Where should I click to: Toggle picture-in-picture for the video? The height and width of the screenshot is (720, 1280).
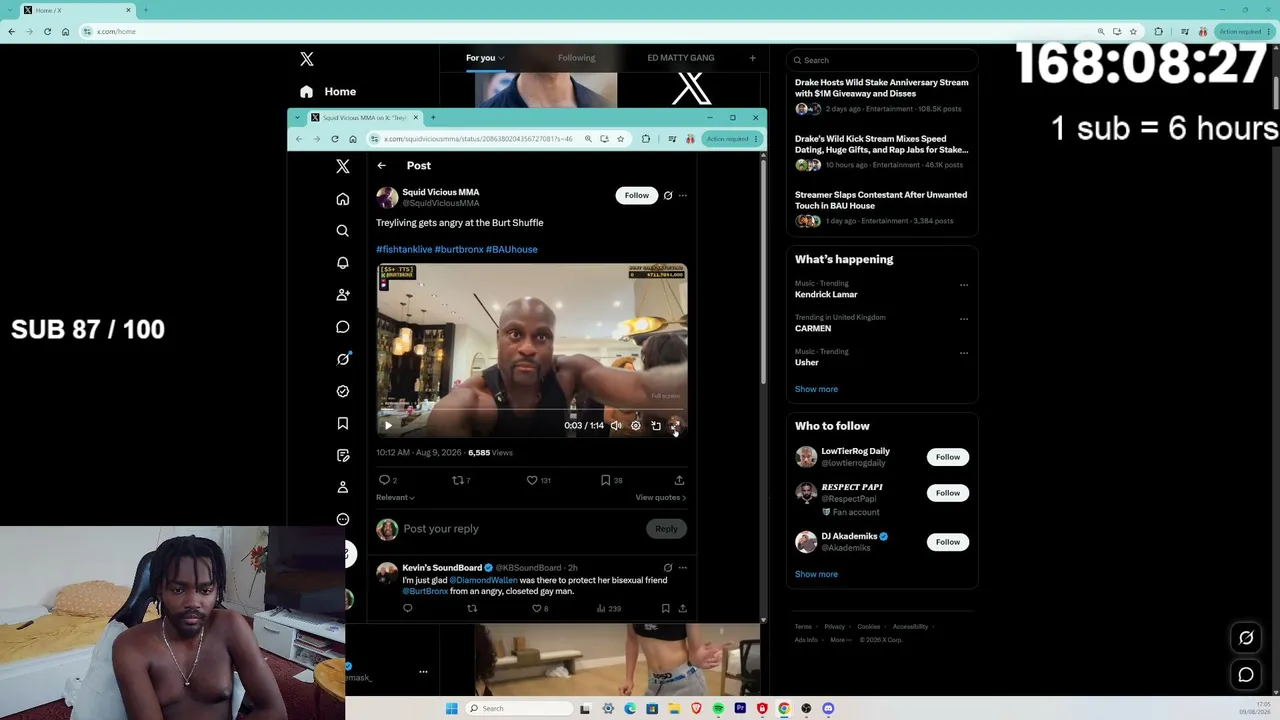coord(656,425)
